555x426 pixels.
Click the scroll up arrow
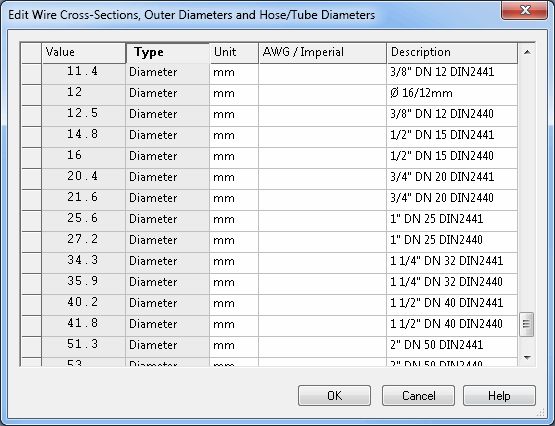point(527,52)
